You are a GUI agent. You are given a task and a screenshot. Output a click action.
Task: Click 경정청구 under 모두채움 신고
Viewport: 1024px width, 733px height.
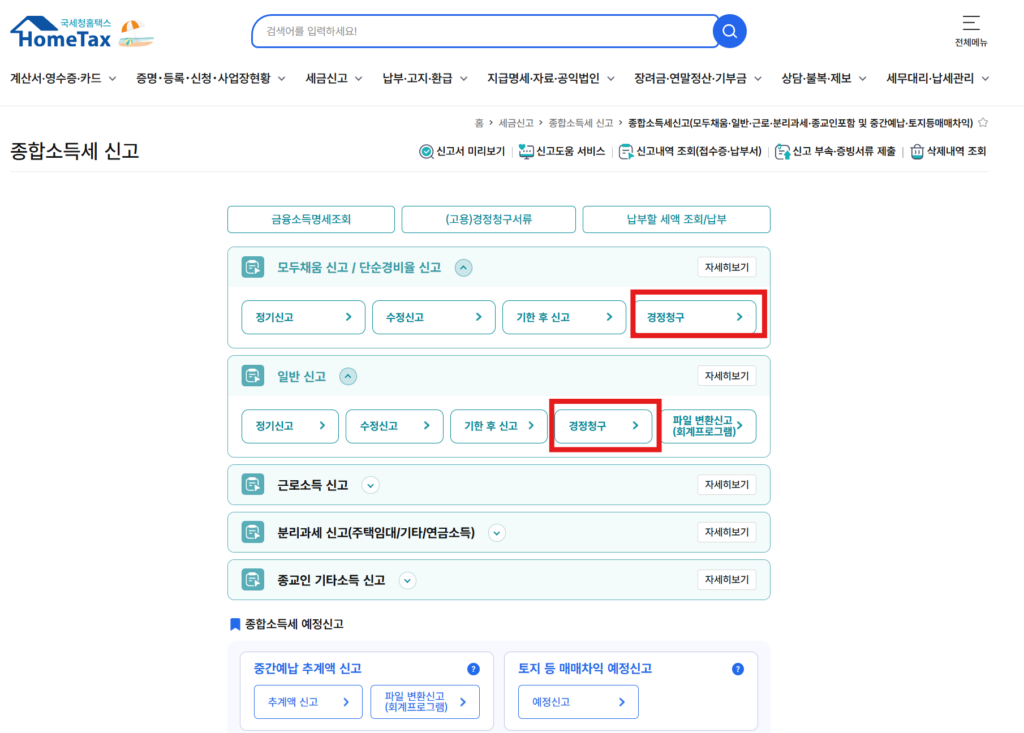[x=695, y=317]
